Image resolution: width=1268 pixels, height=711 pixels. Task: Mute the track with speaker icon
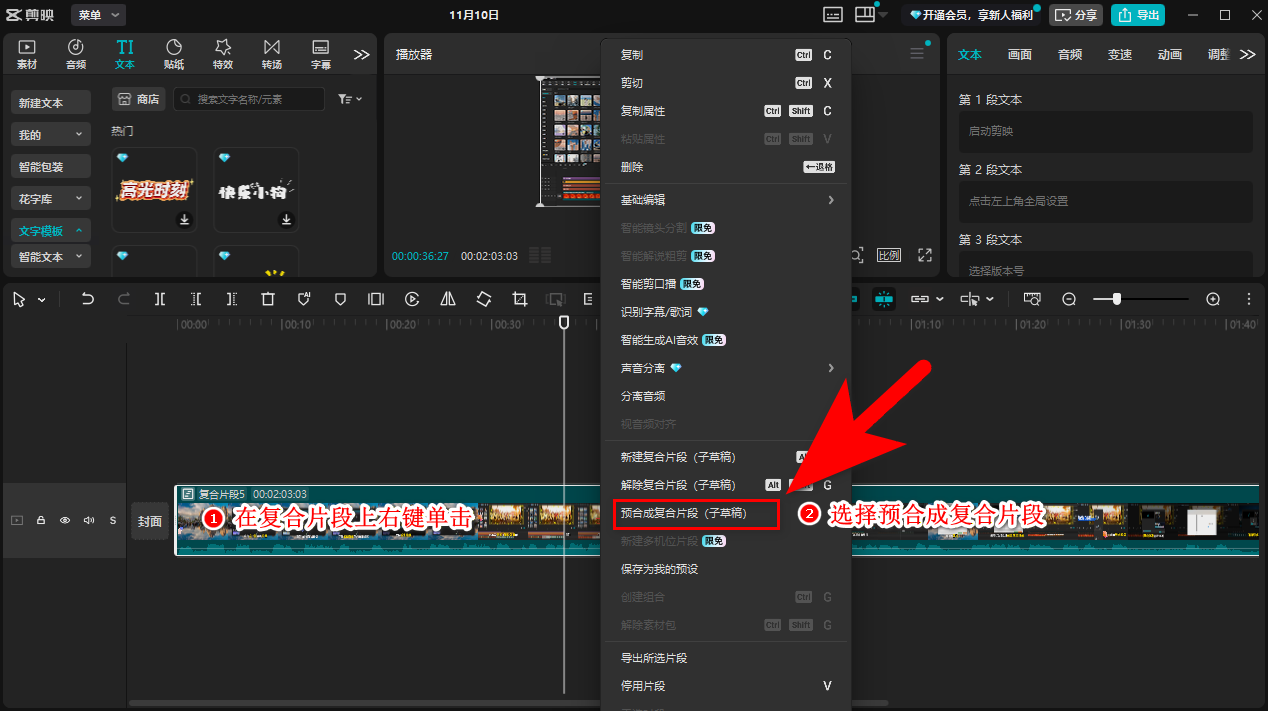click(x=89, y=520)
